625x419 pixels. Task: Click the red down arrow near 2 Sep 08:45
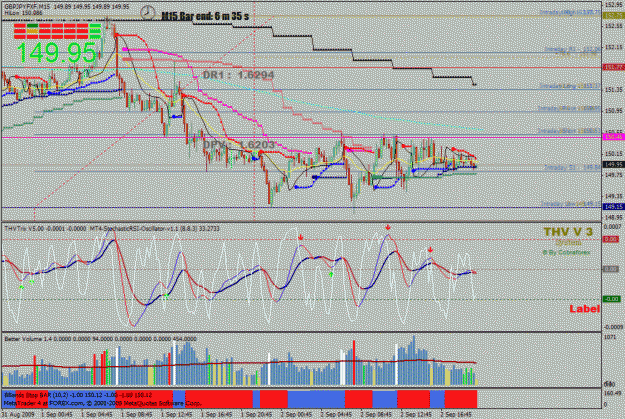coord(388,227)
